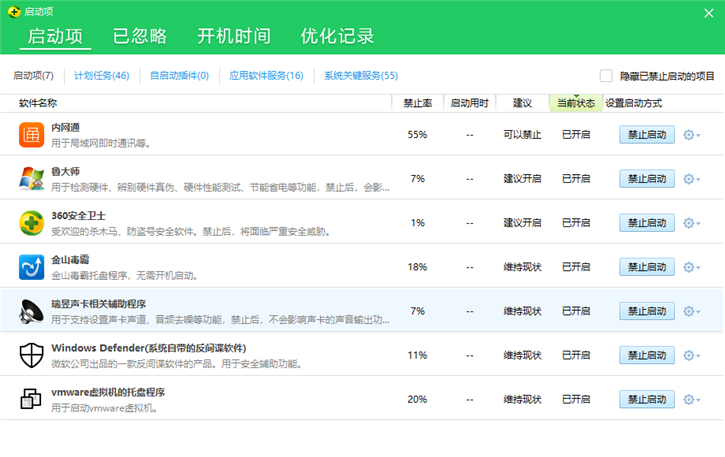Image resolution: width=725 pixels, height=457 pixels.
Task: Click the vmware虚拟机 tray program icon
Action: 32,399
